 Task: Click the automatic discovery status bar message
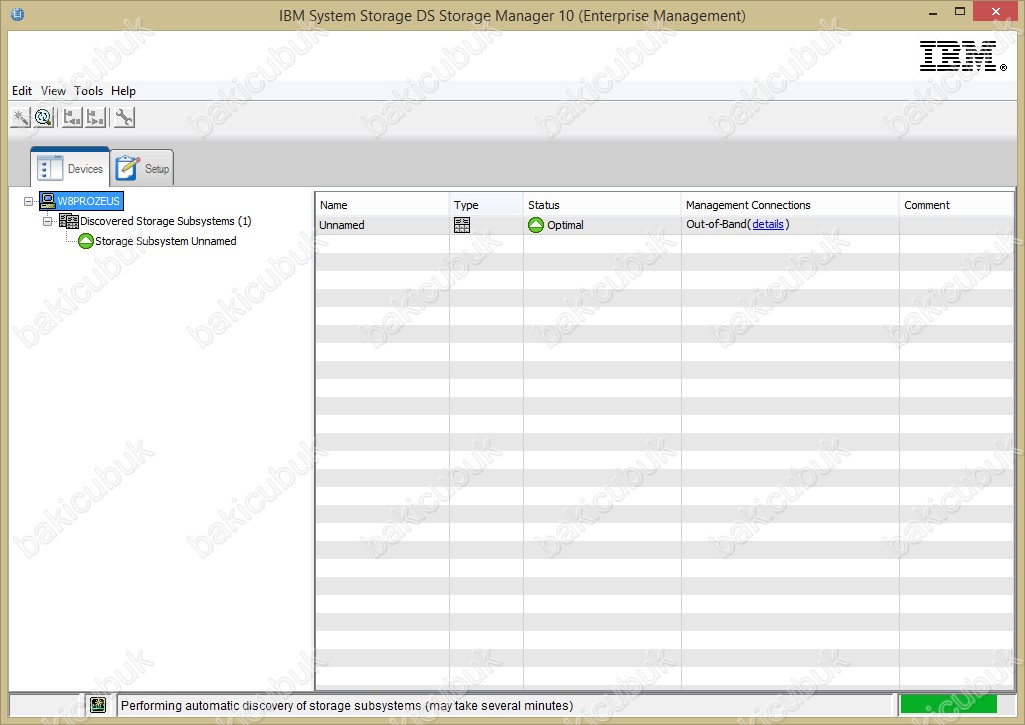pyautogui.click(x=346, y=705)
